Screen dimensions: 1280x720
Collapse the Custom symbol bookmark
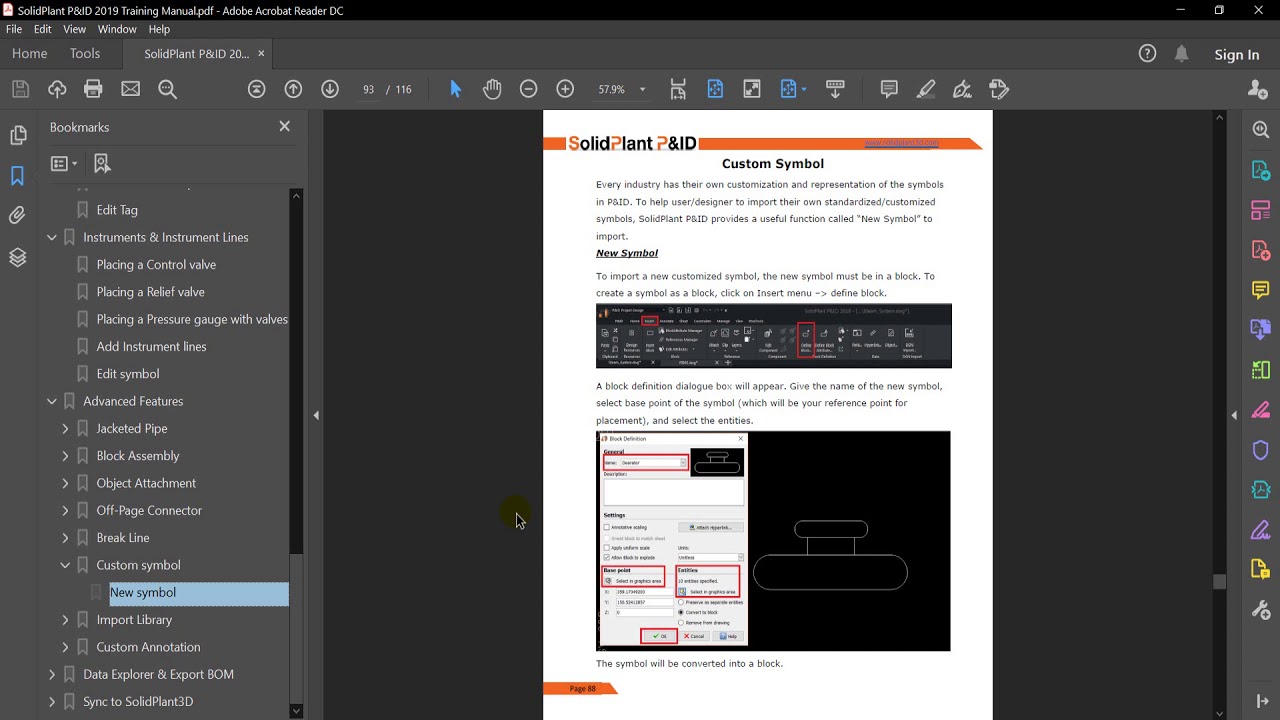[65, 565]
